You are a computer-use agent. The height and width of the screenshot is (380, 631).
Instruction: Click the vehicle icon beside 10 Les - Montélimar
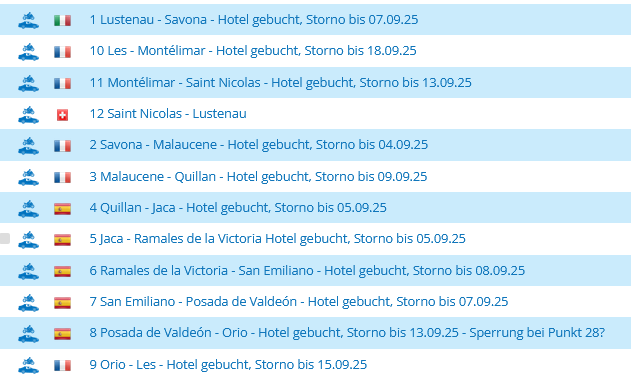pos(29,52)
